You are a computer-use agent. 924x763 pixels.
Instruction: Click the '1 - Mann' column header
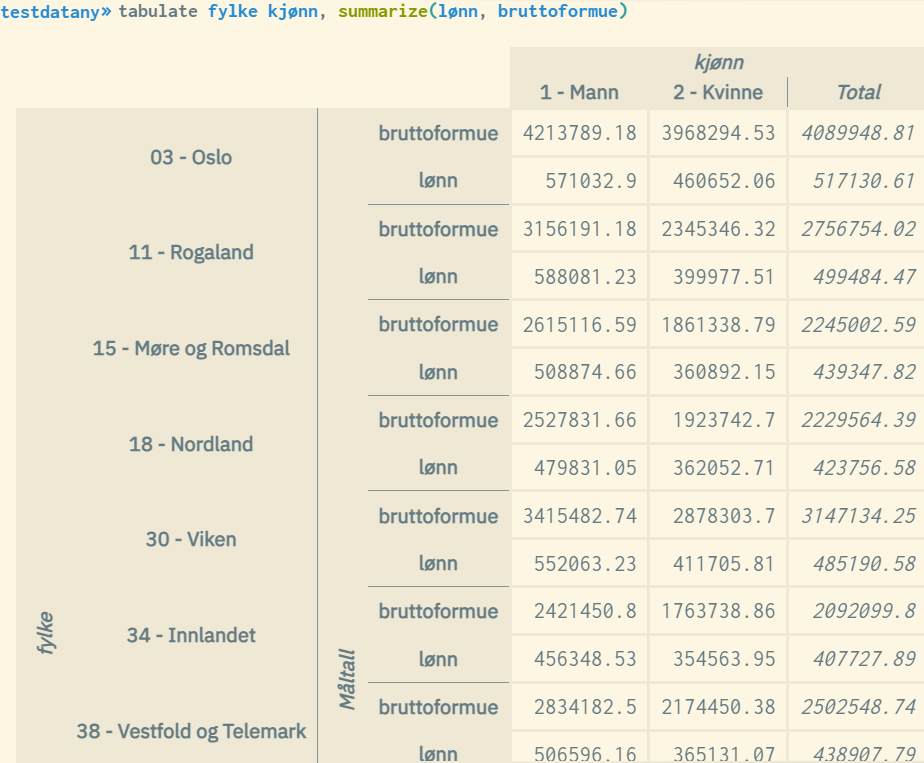click(x=579, y=92)
